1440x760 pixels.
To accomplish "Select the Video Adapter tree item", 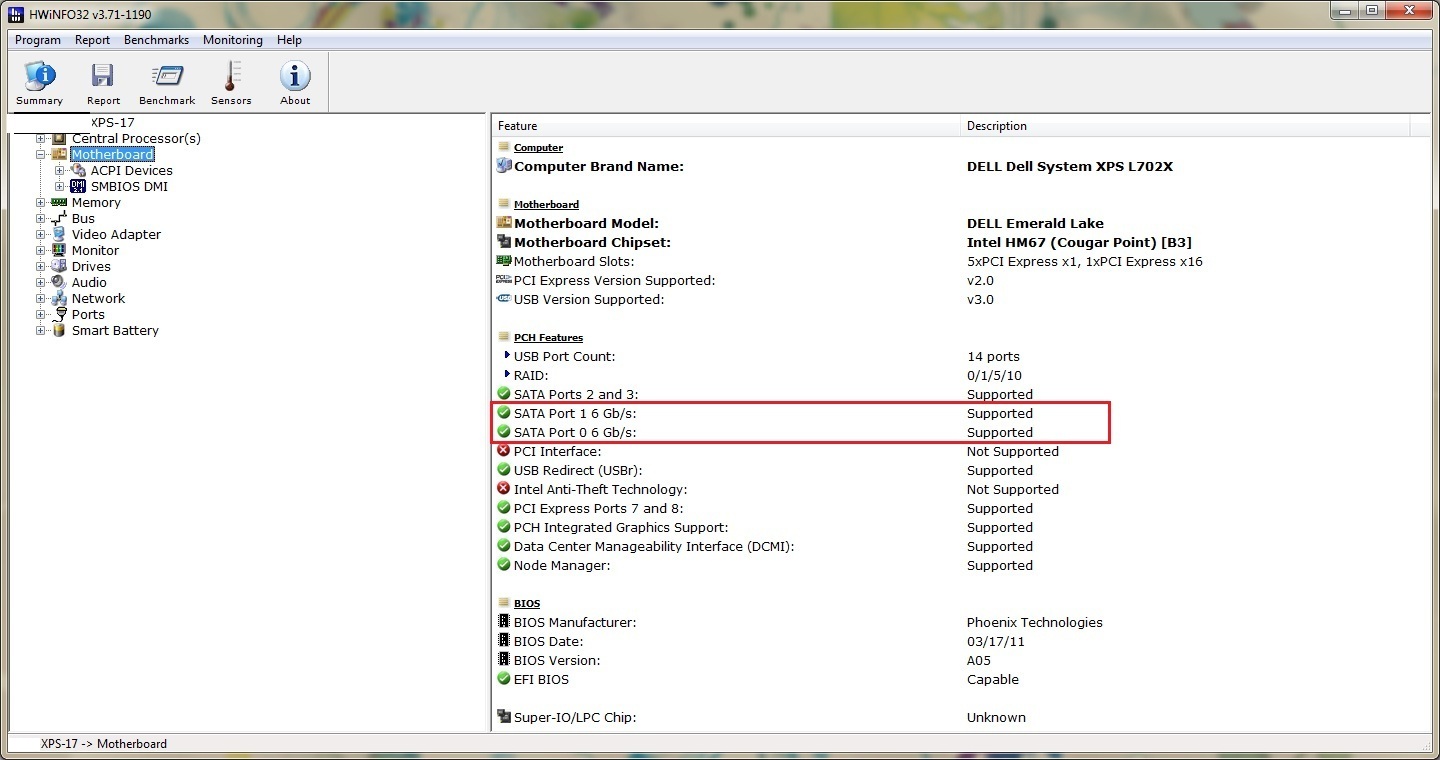I will 116,235.
